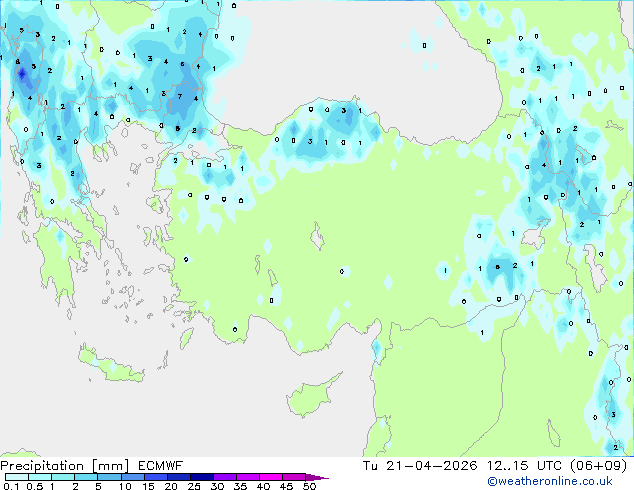The image size is (634, 490).
Task: Click the '0.5' legend scale label
Action: pyautogui.click(x=34, y=486)
